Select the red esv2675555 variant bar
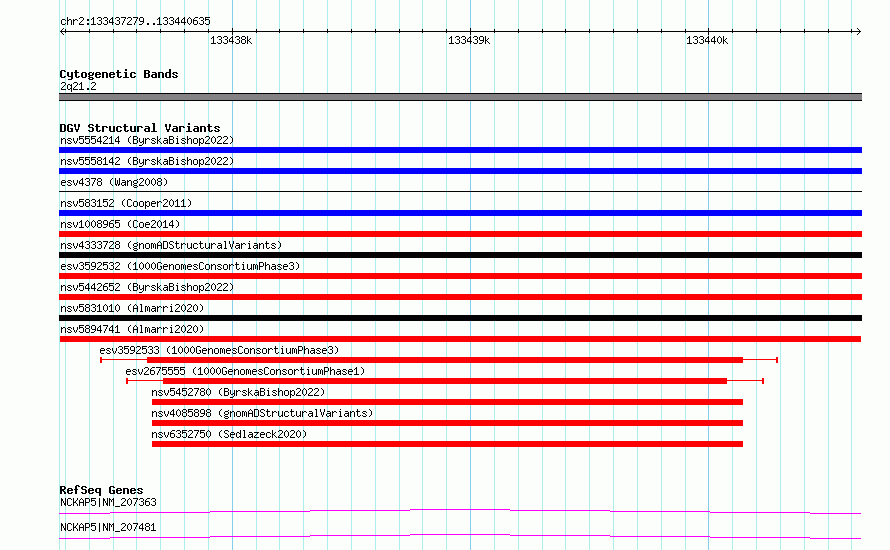This screenshot has height=550, width=890. pyautogui.click(x=445, y=381)
